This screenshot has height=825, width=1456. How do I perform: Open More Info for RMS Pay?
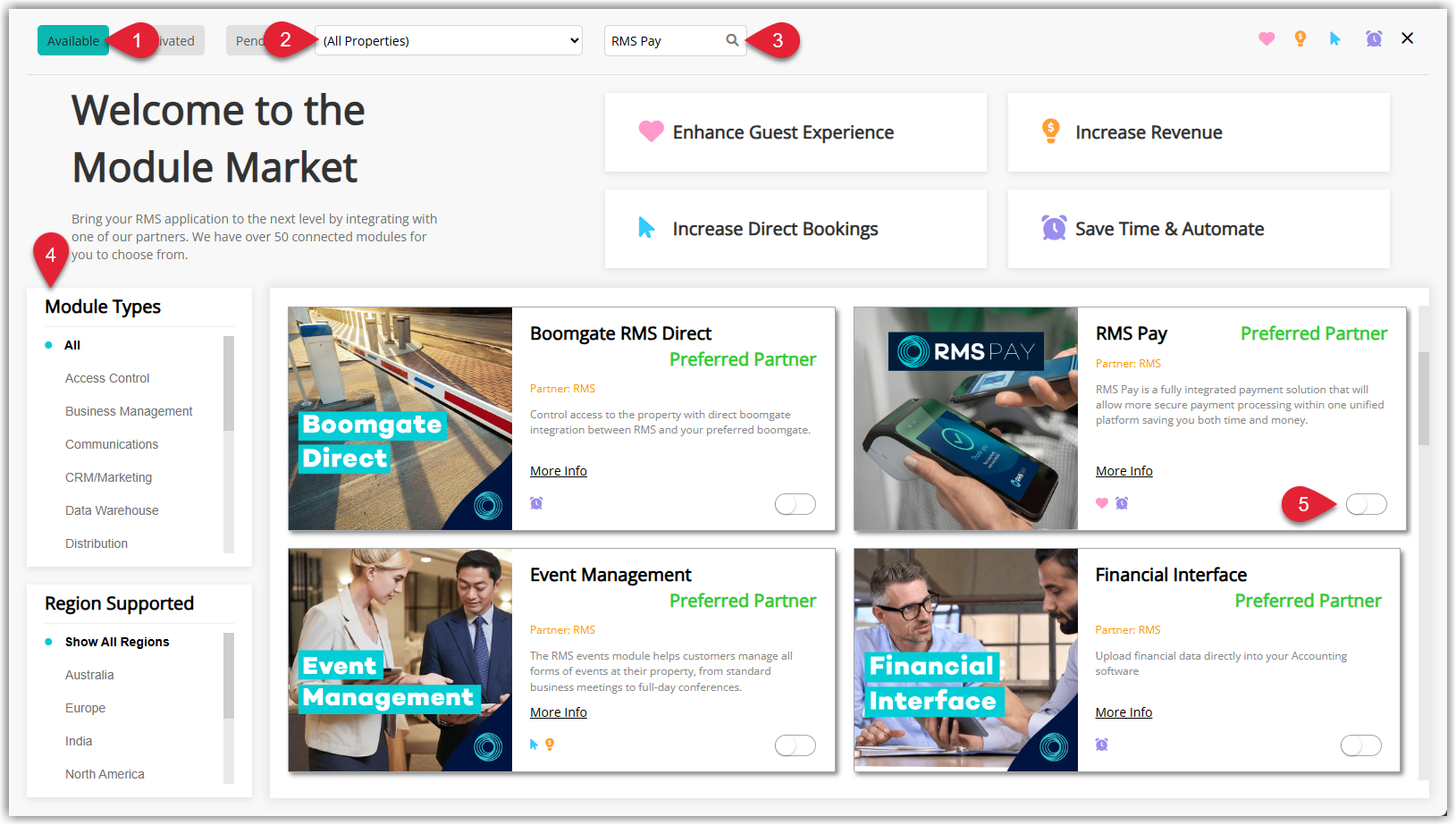(x=1124, y=471)
